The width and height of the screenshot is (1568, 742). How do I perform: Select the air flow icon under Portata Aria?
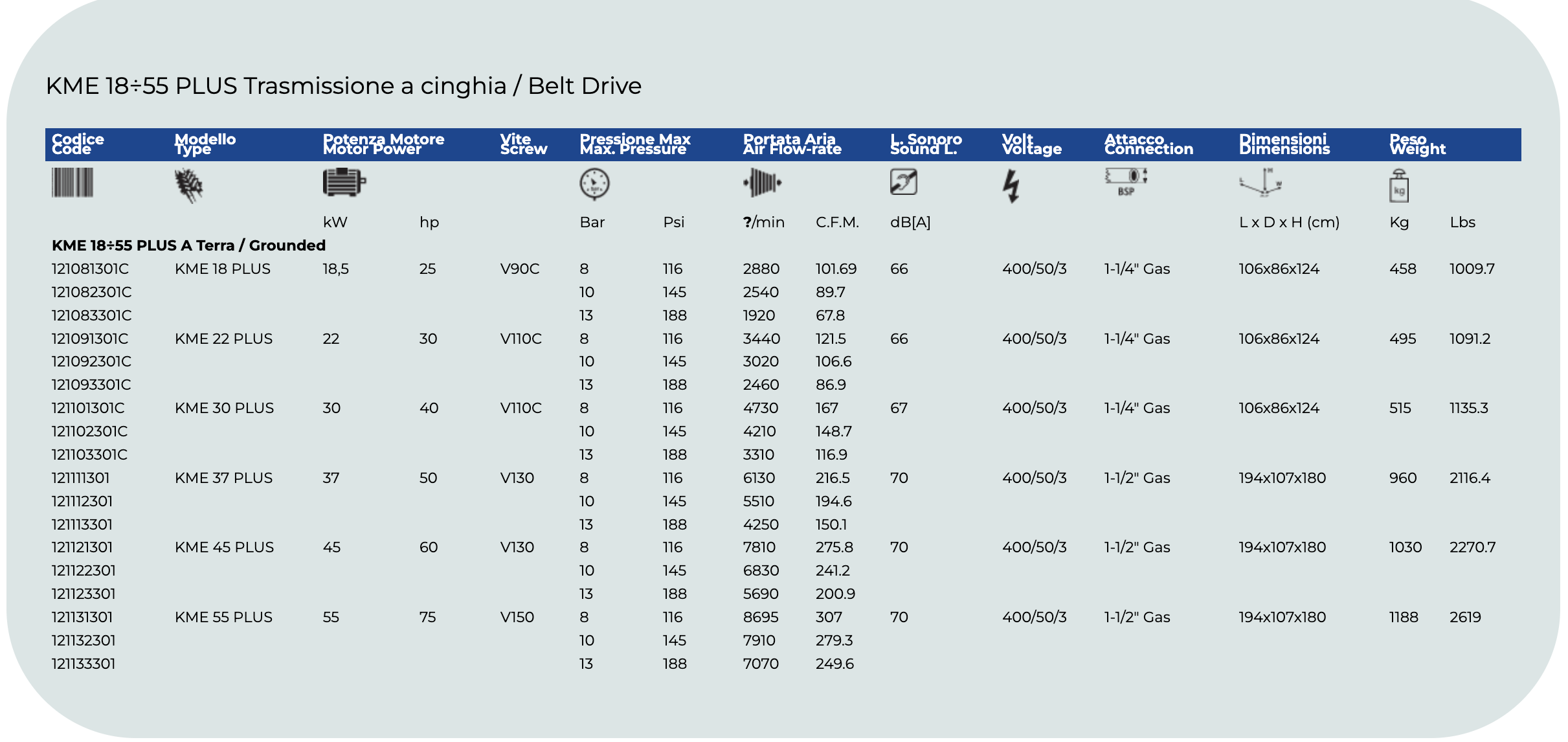763,183
